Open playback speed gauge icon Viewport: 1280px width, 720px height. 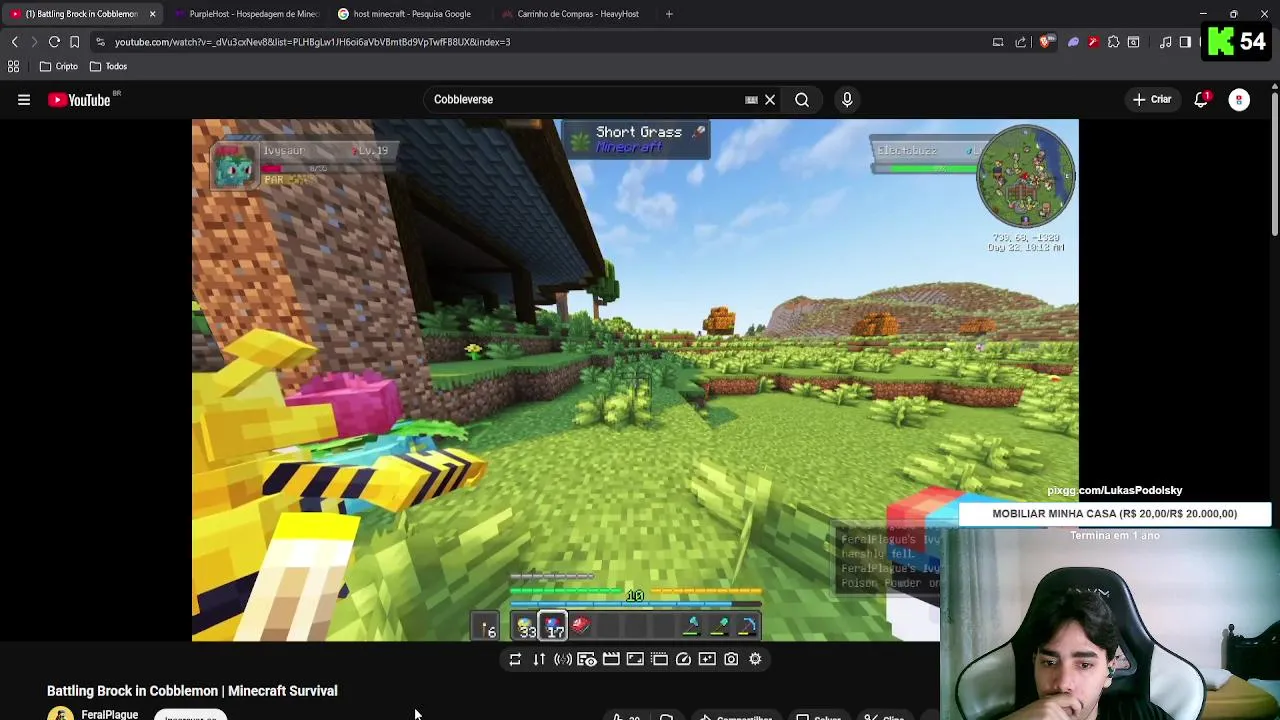tap(683, 659)
